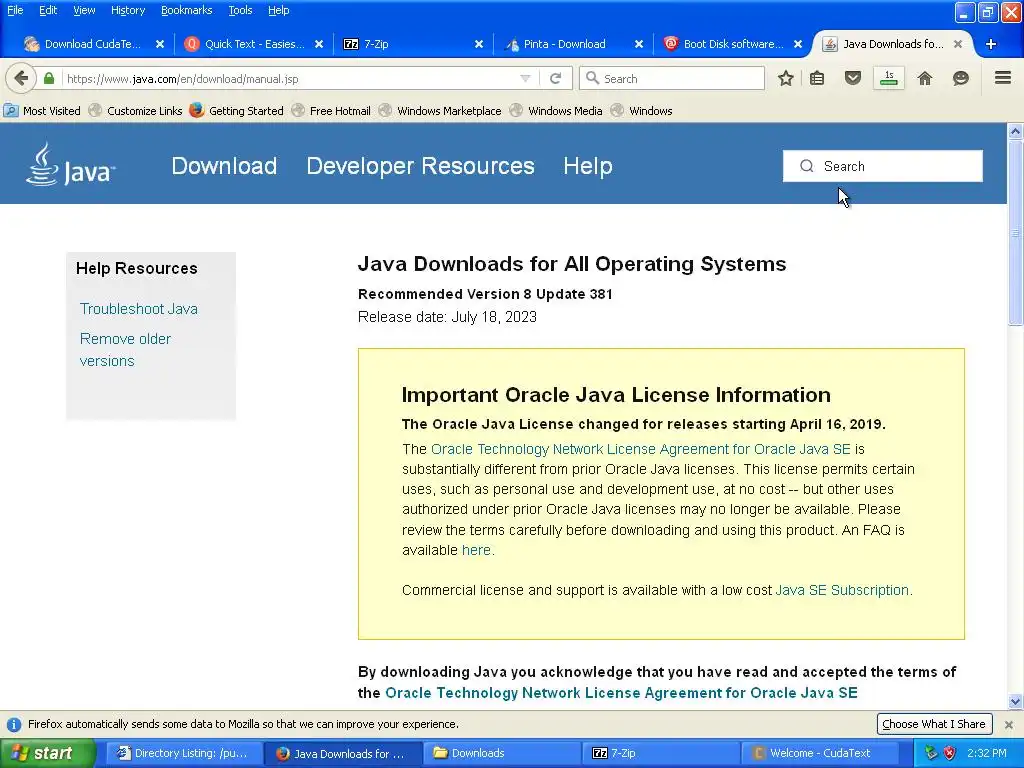Image resolution: width=1024 pixels, height=768 pixels.
Task: Open the Tools menu
Action: click(x=240, y=10)
